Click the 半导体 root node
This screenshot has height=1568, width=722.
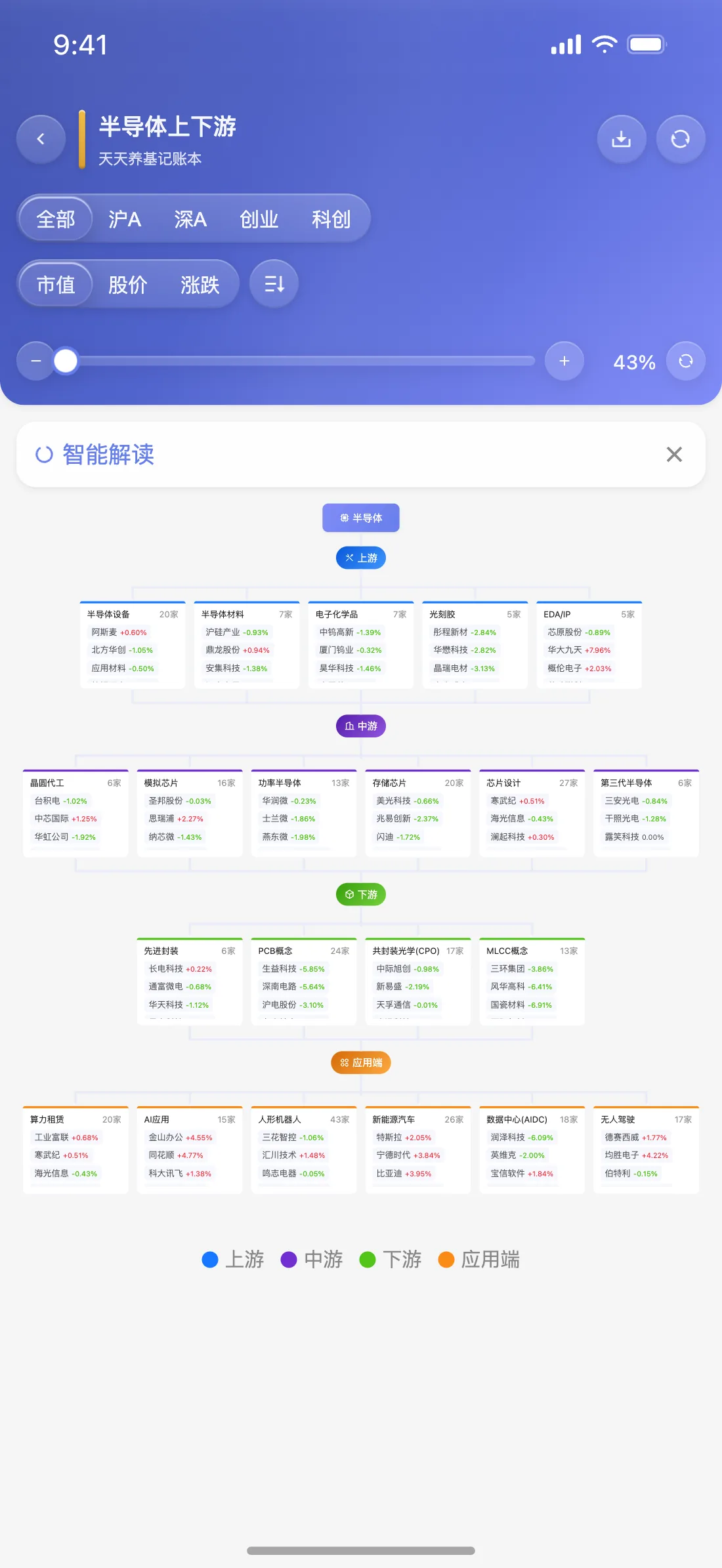click(361, 518)
